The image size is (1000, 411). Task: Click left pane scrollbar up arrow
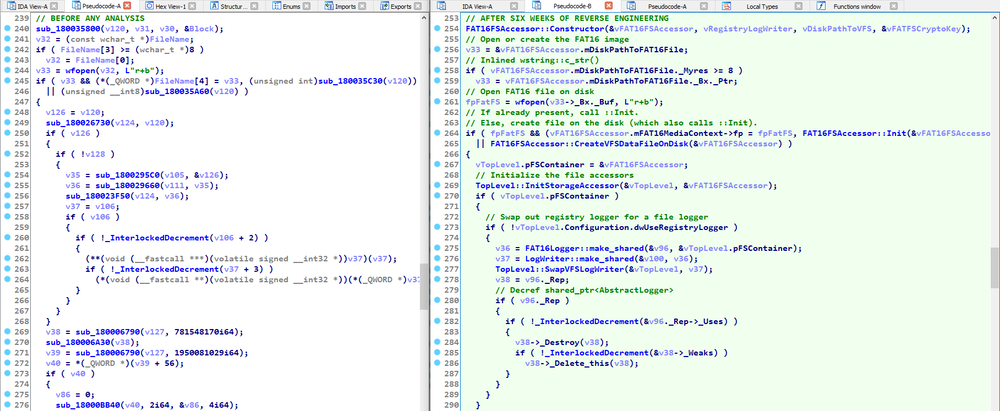click(x=424, y=20)
